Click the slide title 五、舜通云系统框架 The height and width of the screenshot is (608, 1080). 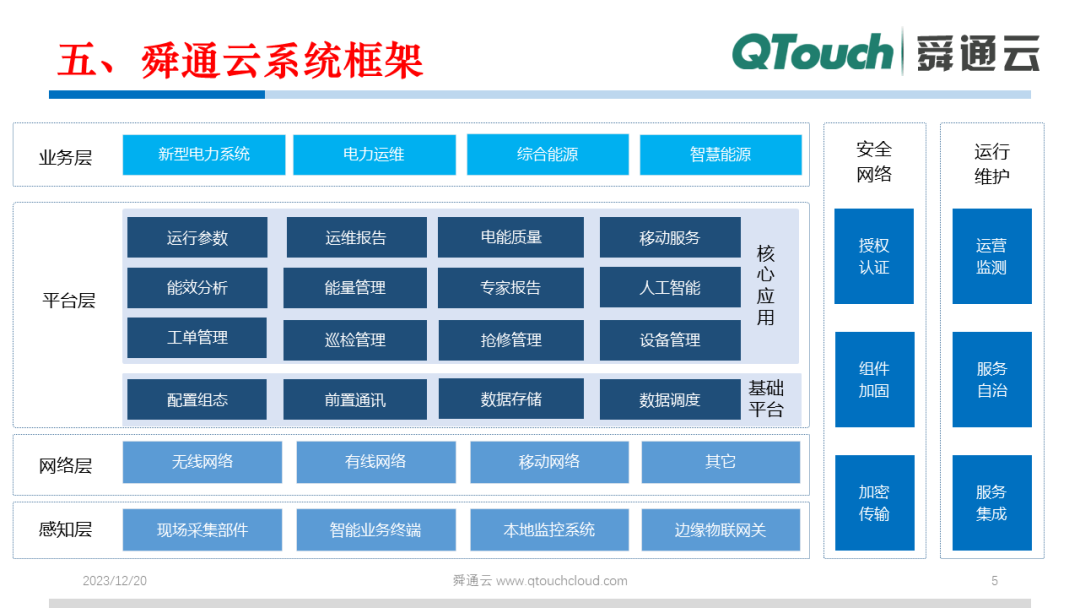tap(240, 61)
